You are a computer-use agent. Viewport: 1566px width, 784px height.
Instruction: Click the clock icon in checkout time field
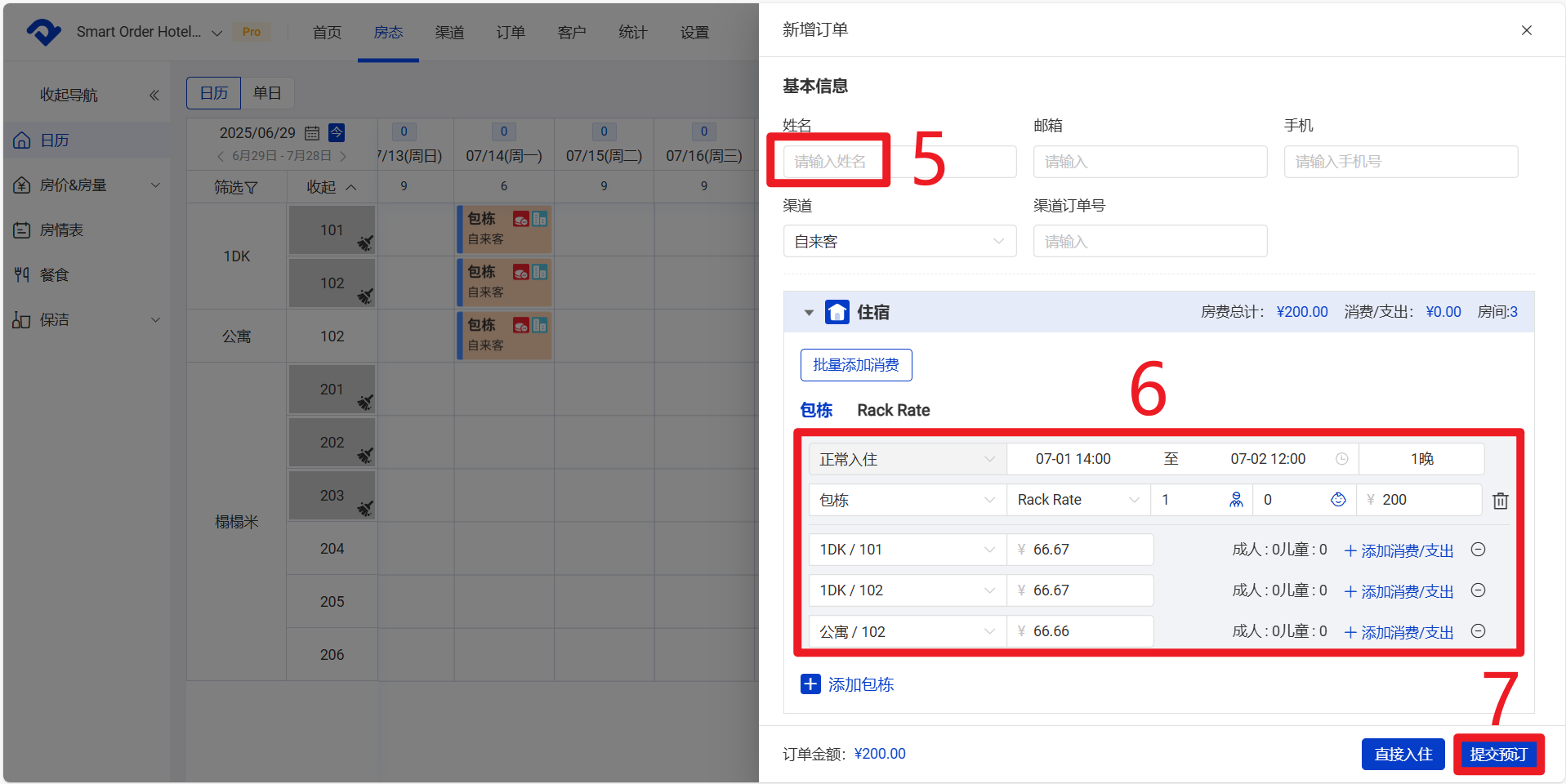pyautogui.click(x=1341, y=459)
